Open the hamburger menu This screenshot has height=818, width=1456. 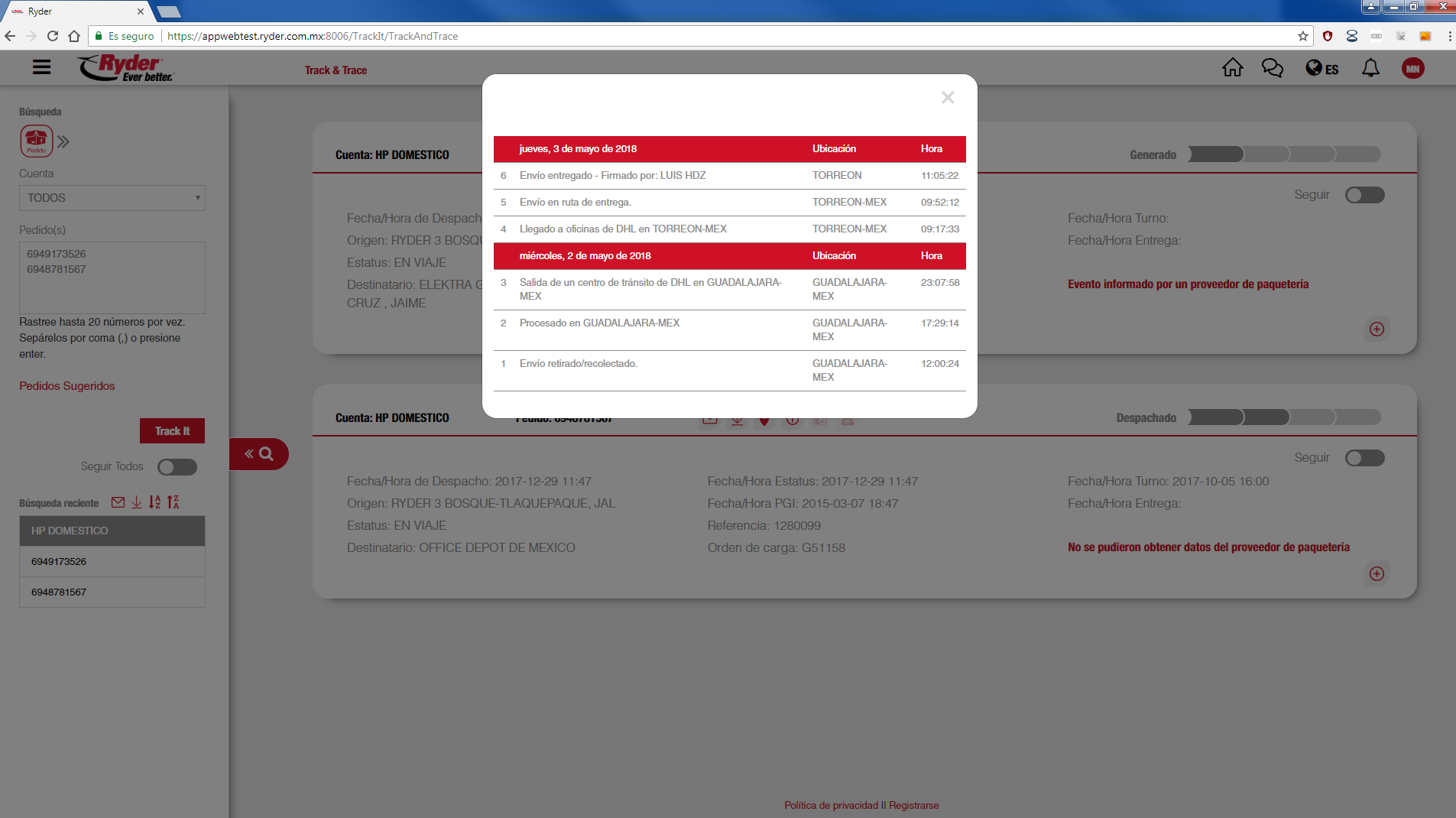pos(42,67)
